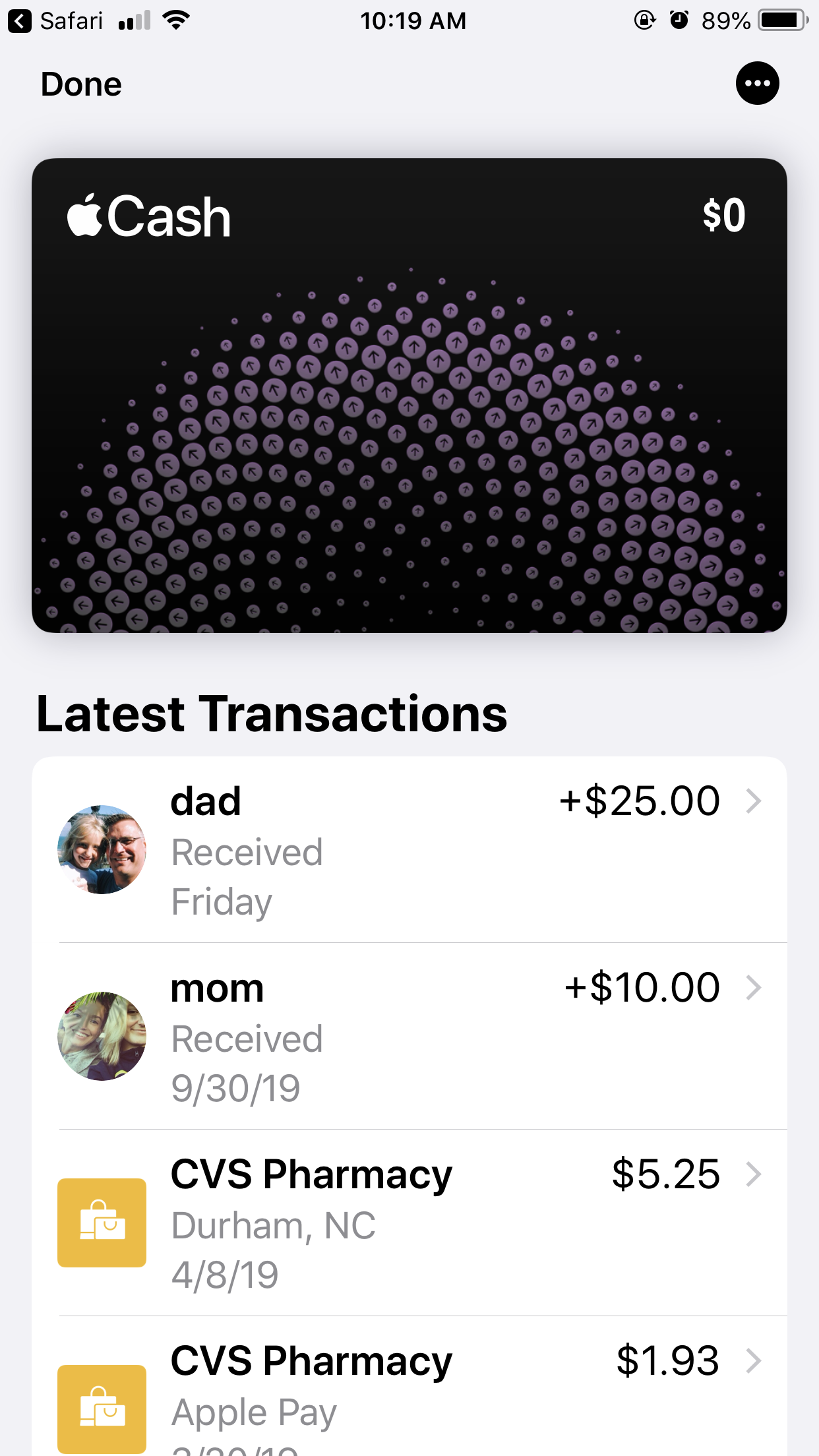Tap mom's contact photo
The image size is (819, 1456).
click(102, 1036)
